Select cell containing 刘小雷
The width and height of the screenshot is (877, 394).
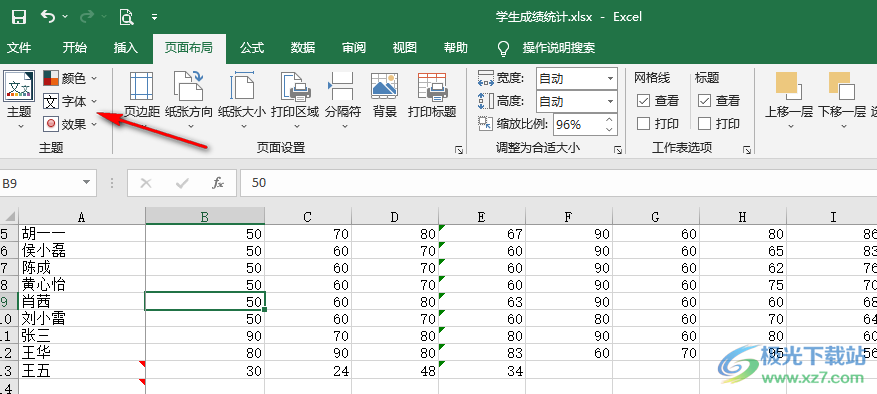tap(82, 318)
